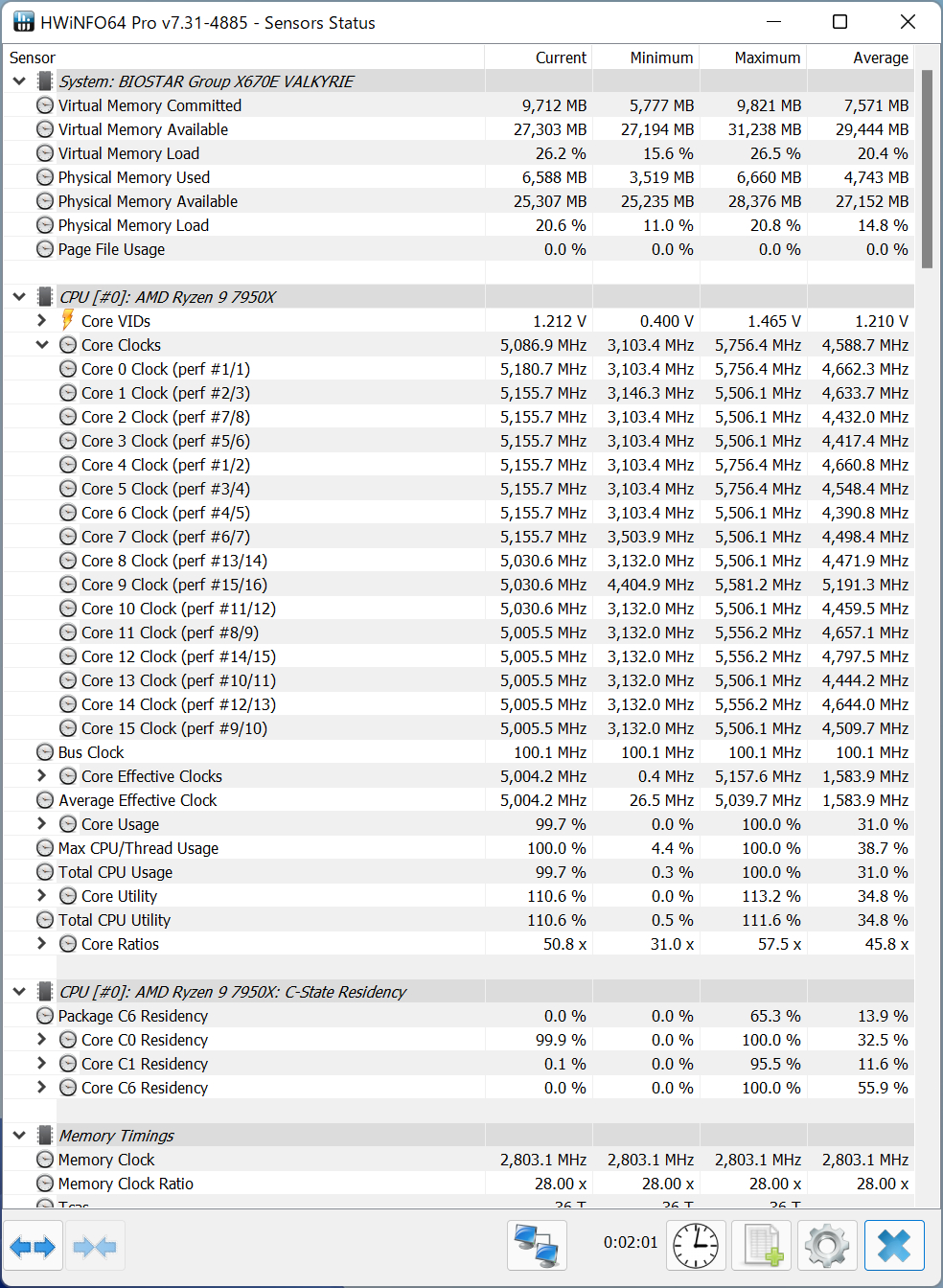The image size is (943, 1288).
Task: Click the log file start icon
Action: tap(762, 1246)
